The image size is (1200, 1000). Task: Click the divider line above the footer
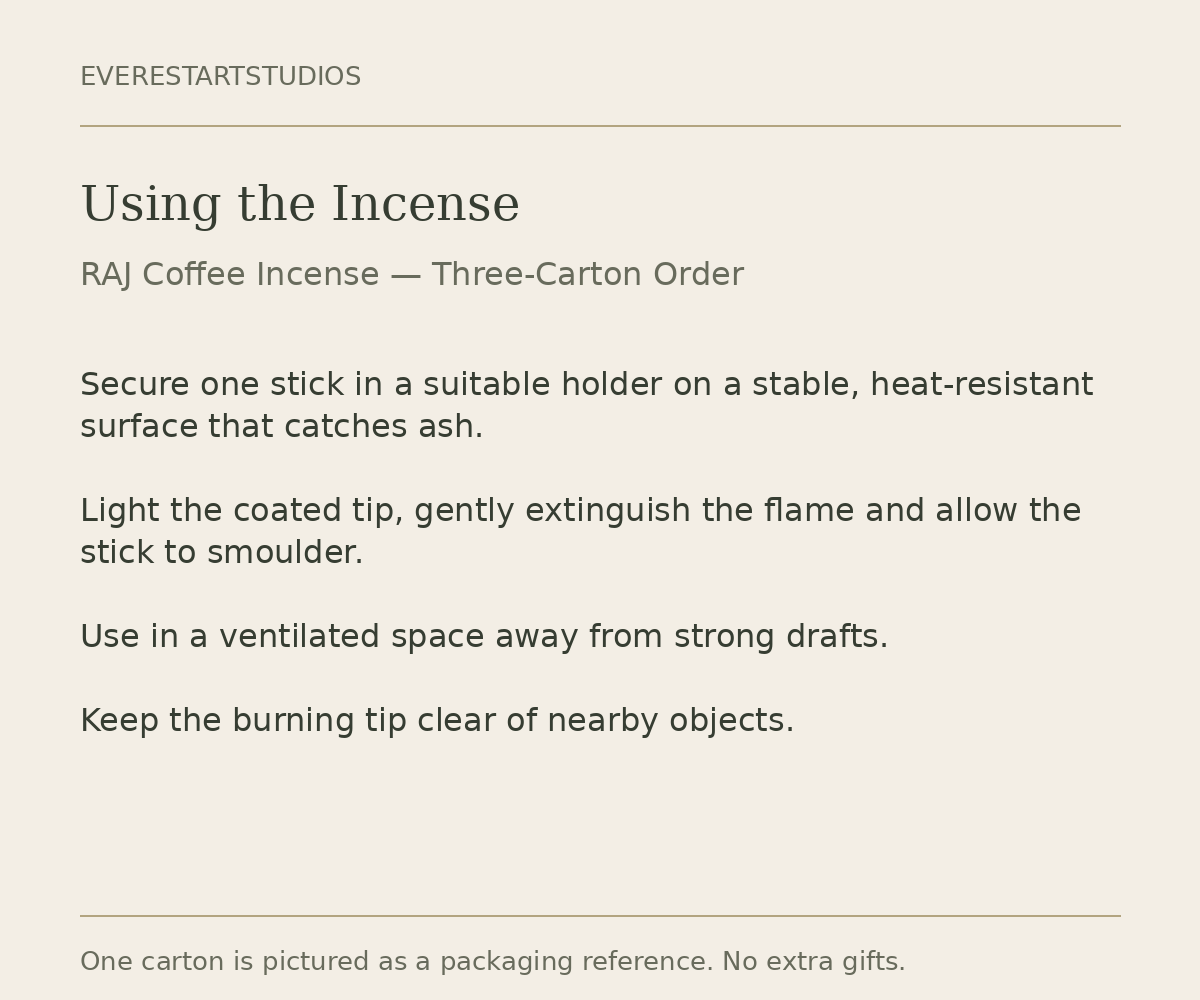600,916
